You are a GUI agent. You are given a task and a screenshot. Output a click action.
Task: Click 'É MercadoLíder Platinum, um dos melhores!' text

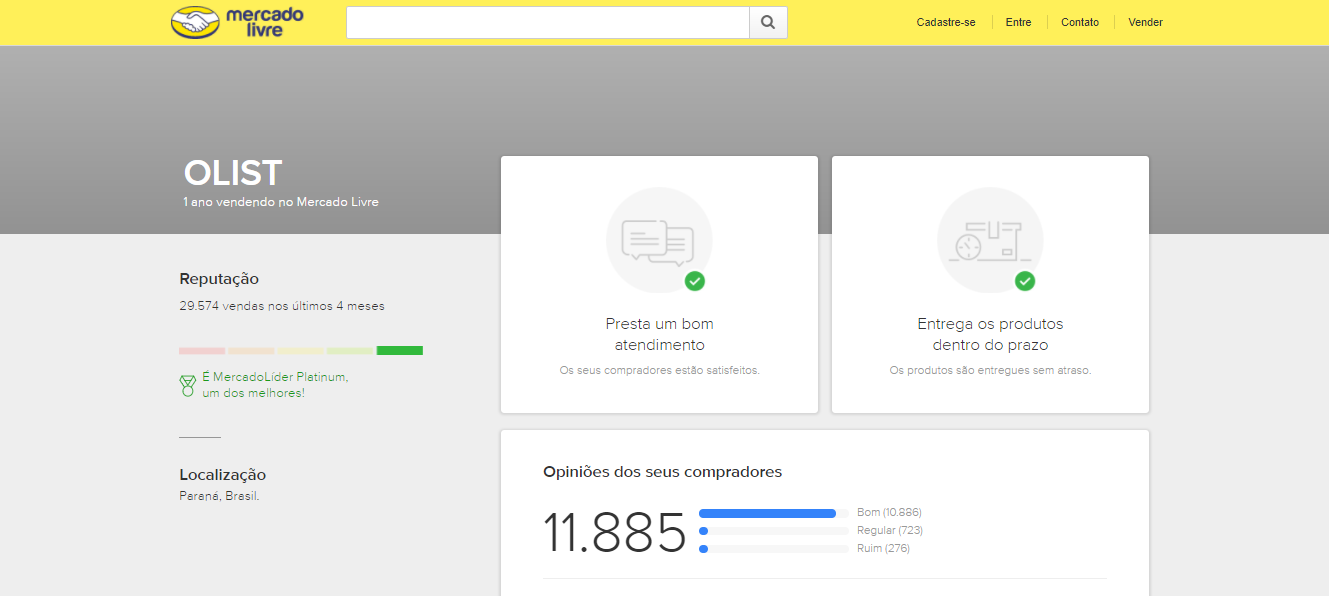click(275, 385)
